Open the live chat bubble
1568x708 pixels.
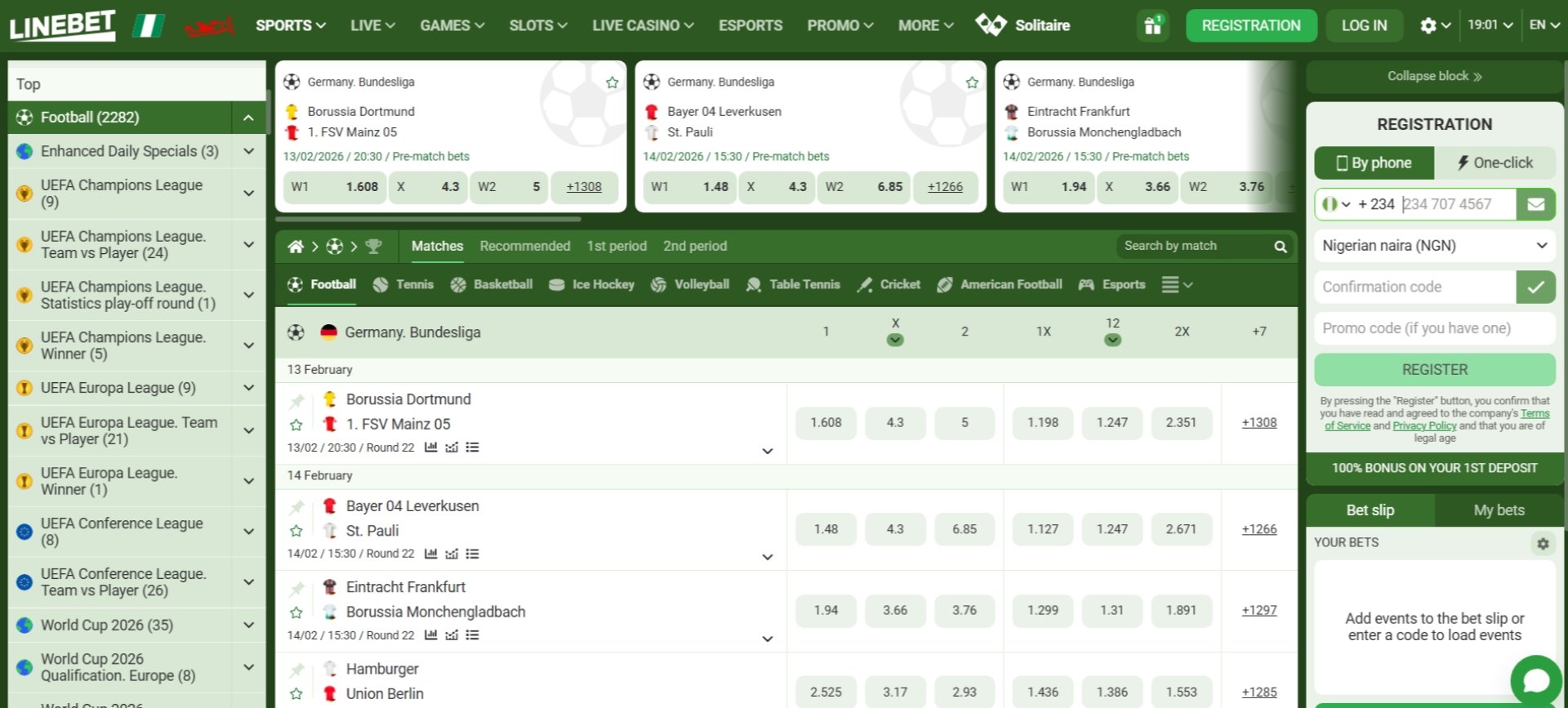pos(1535,680)
